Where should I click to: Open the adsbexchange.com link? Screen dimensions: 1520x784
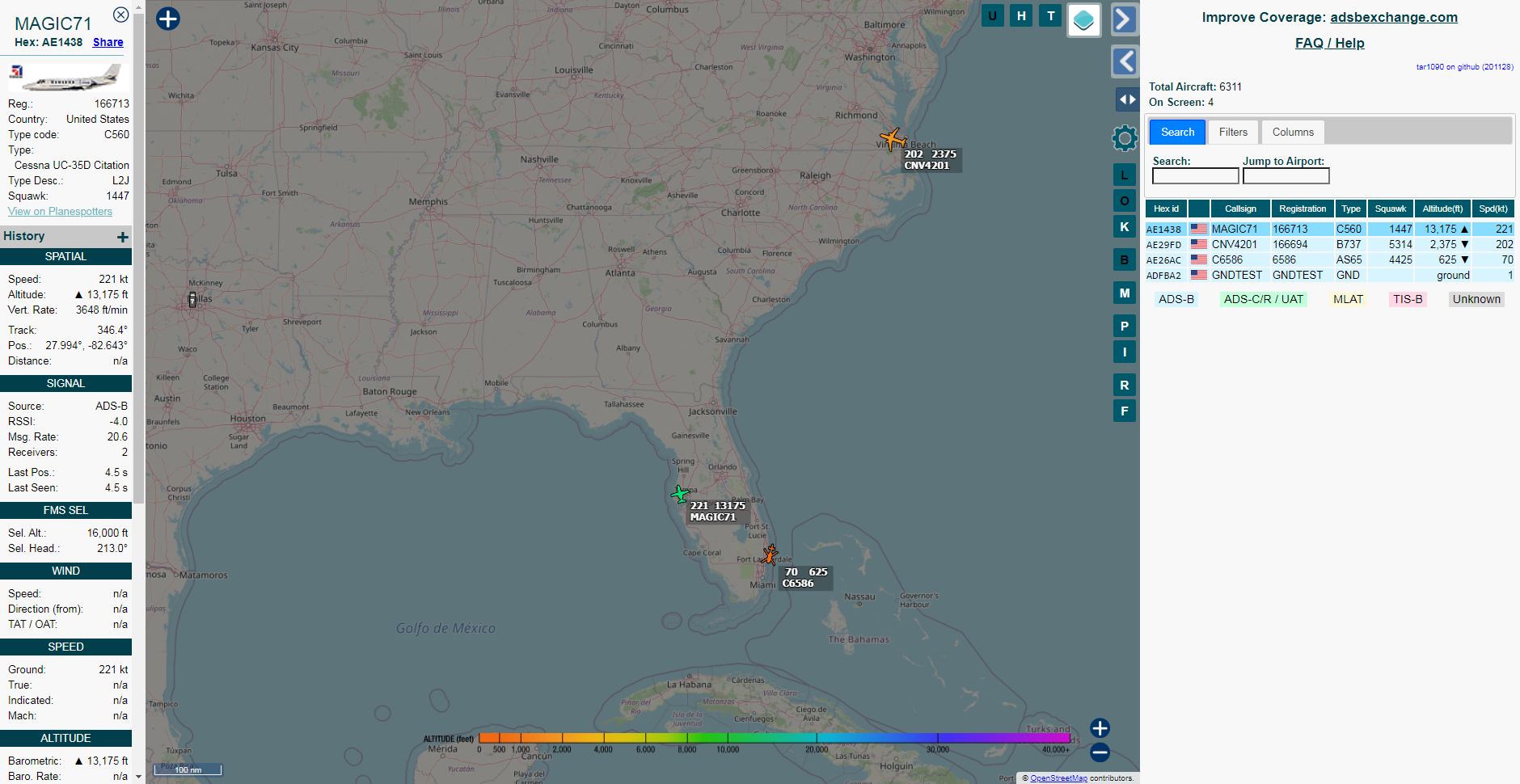pos(1394,18)
